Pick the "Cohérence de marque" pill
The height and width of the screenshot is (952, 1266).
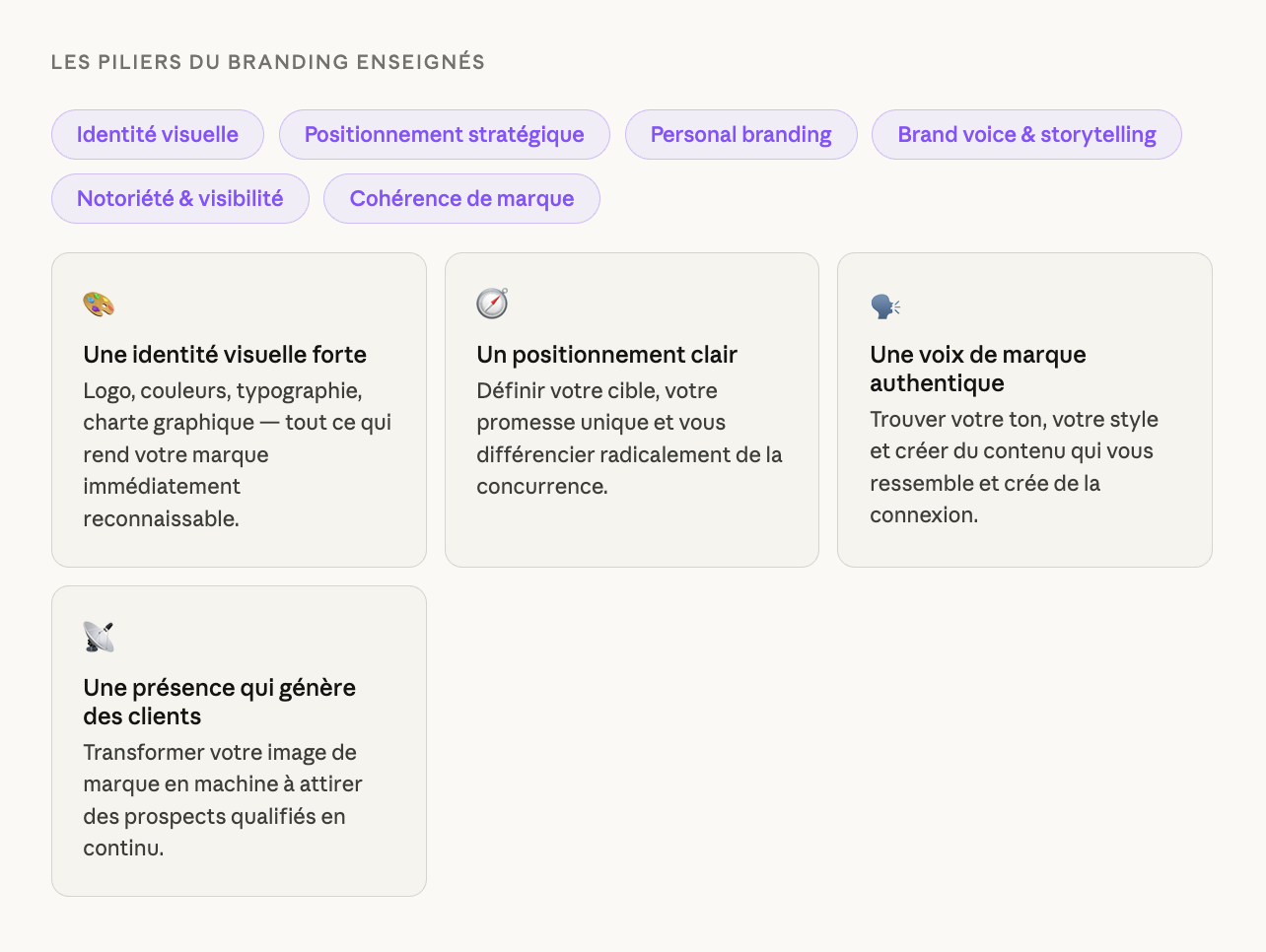pos(461,199)
